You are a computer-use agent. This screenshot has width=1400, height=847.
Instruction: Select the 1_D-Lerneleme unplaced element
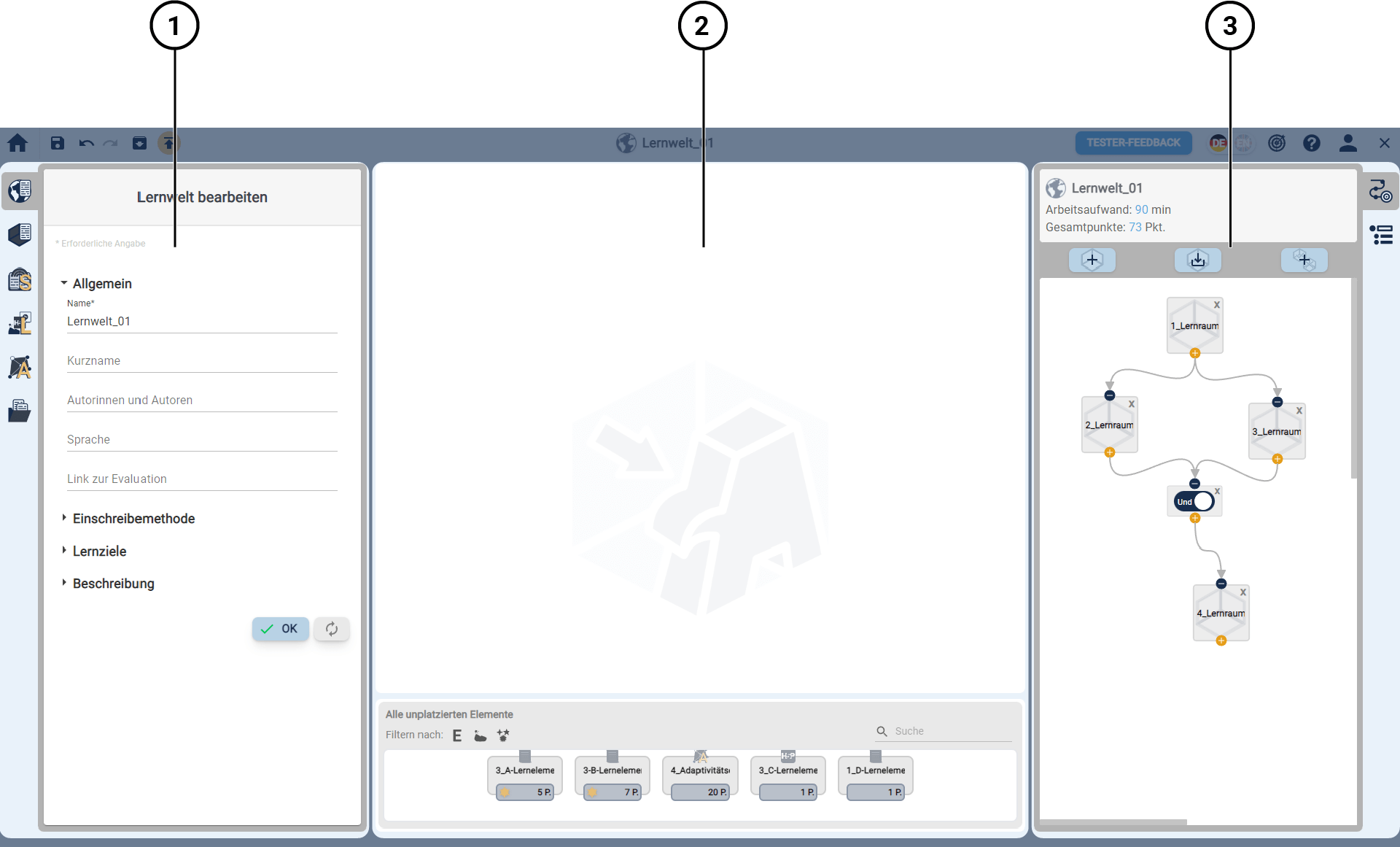[876, 777]
